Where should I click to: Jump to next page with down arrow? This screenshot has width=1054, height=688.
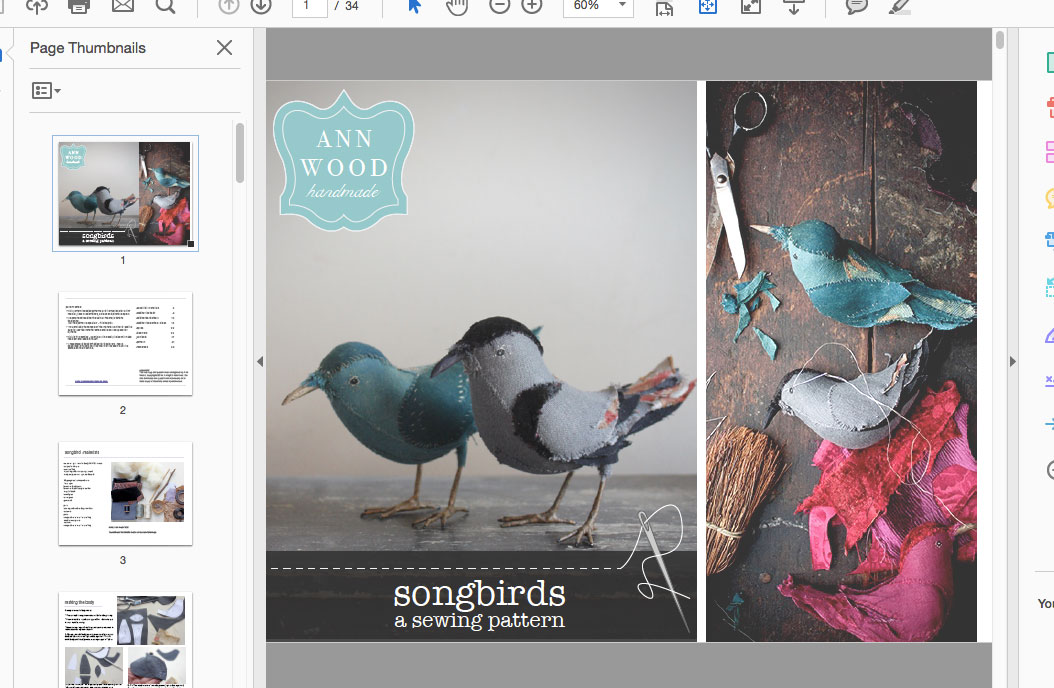tap(259, 7)
